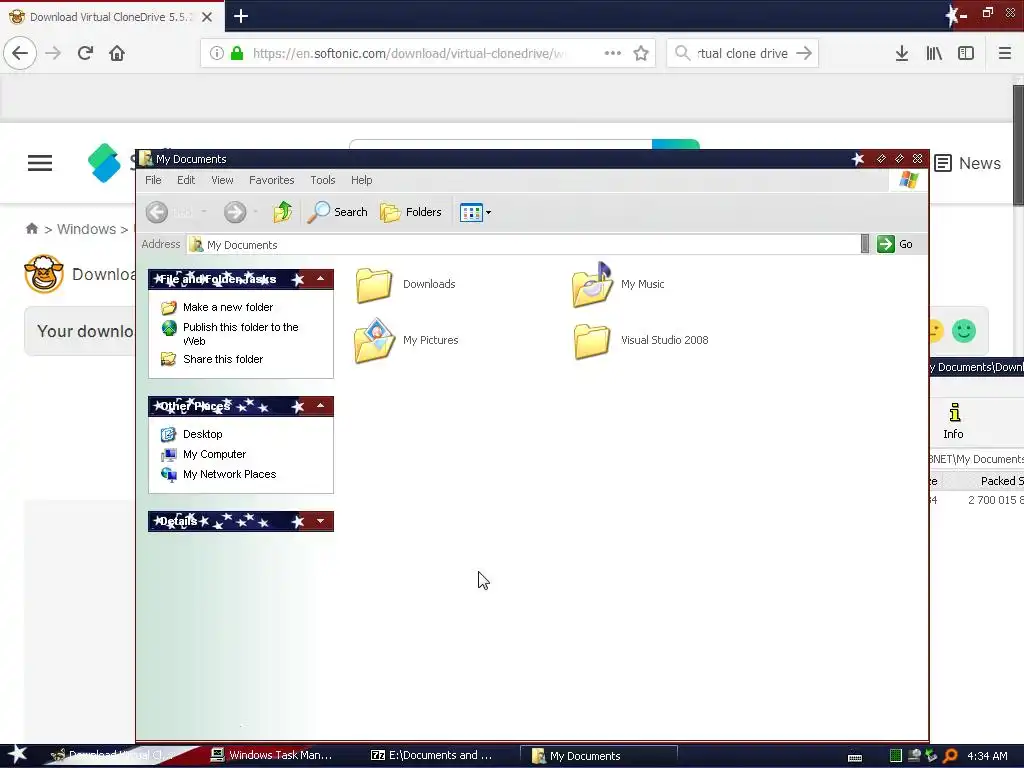This screenshot has width=1024, height=768.
Task: Bookmark this page with the star icon
Action: (641, 54)
